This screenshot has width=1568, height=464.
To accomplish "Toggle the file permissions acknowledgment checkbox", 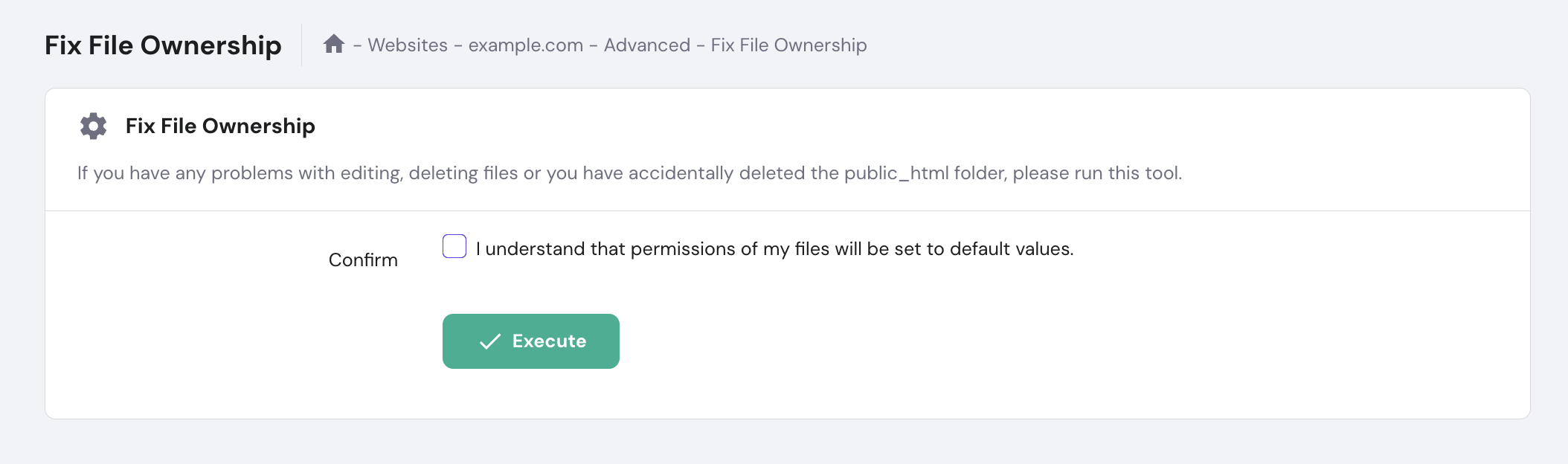I will pyautogui.click(x=454, y=246).
